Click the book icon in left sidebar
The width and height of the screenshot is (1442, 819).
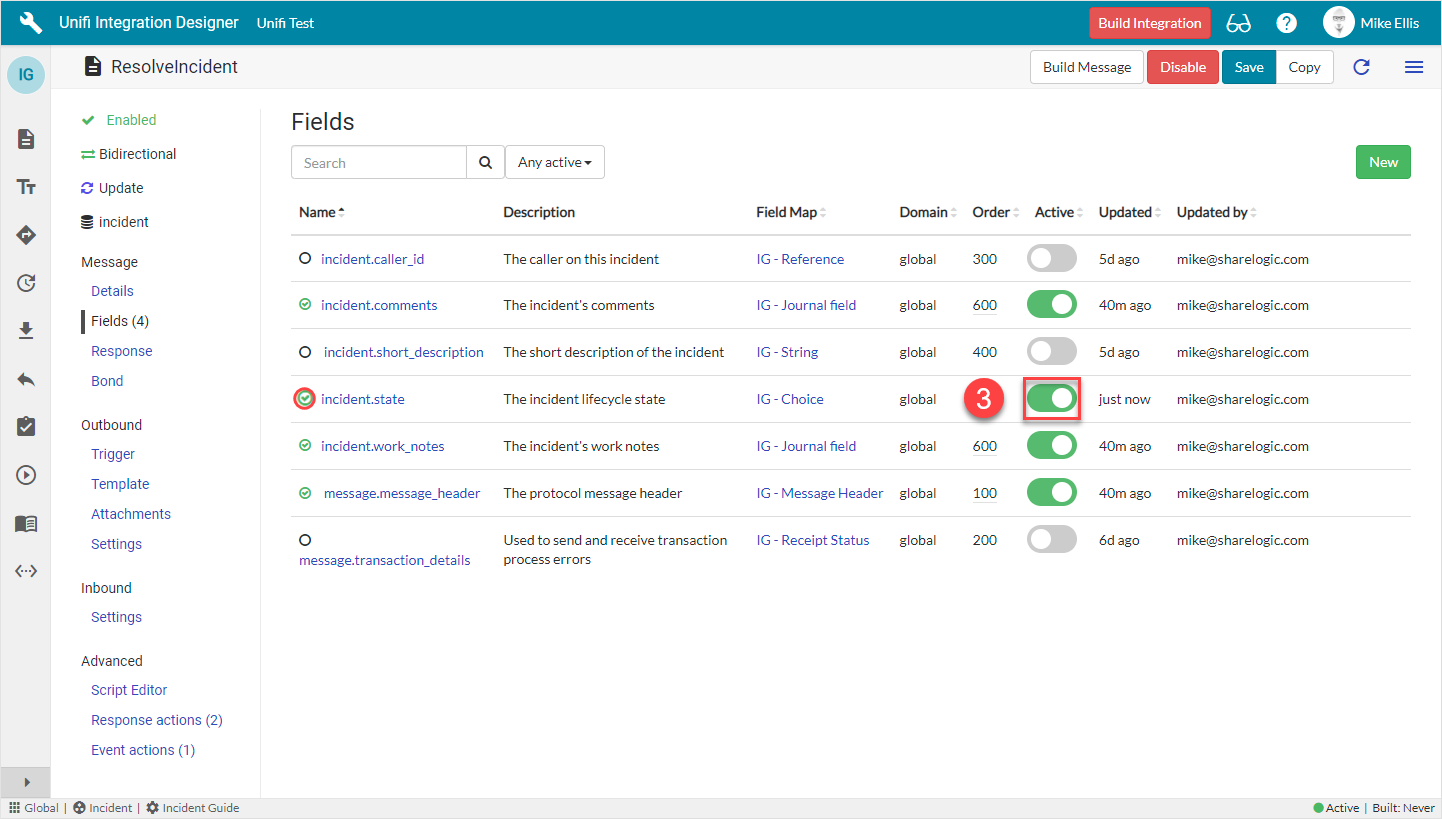click(x=26, y=524)
